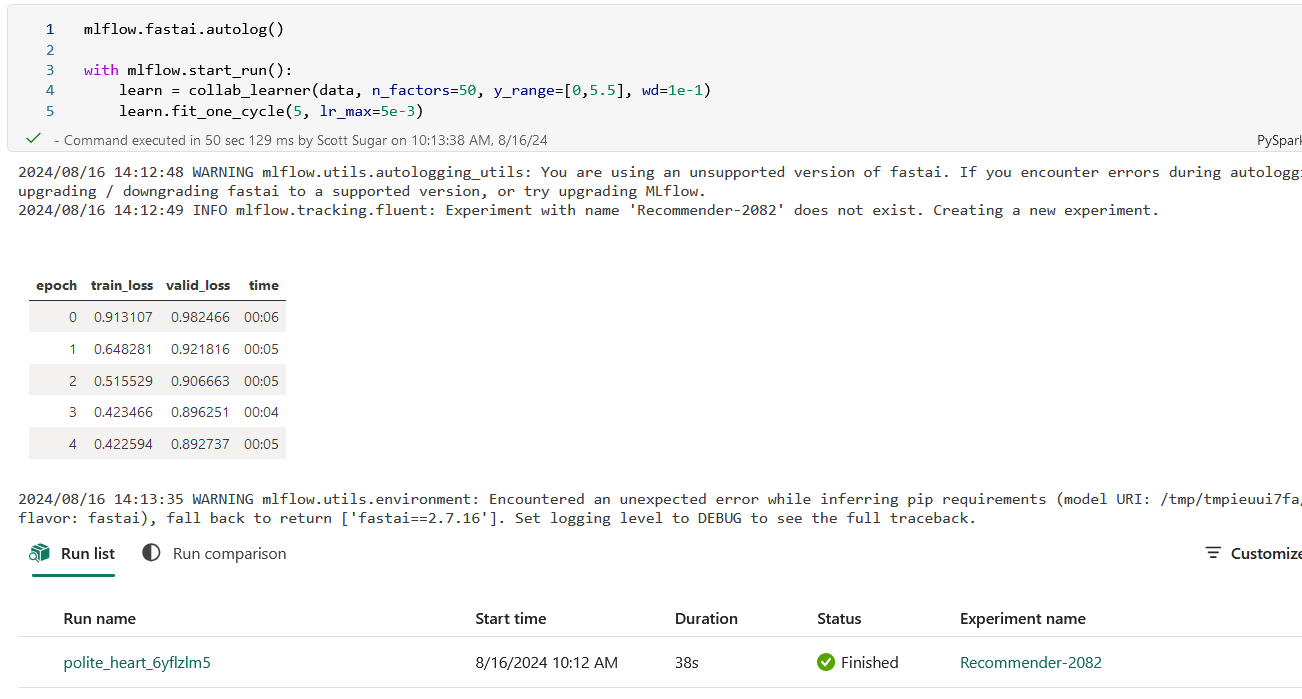Click the 38s duration cell
1302x699 pixels.
tap(686, 662)
